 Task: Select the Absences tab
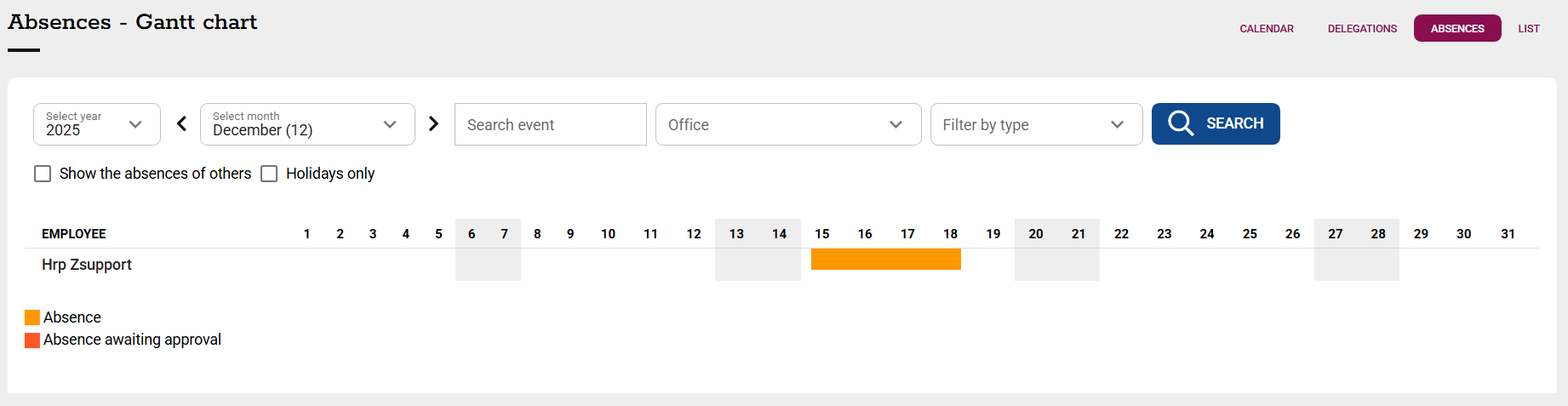pos(1456,29)
